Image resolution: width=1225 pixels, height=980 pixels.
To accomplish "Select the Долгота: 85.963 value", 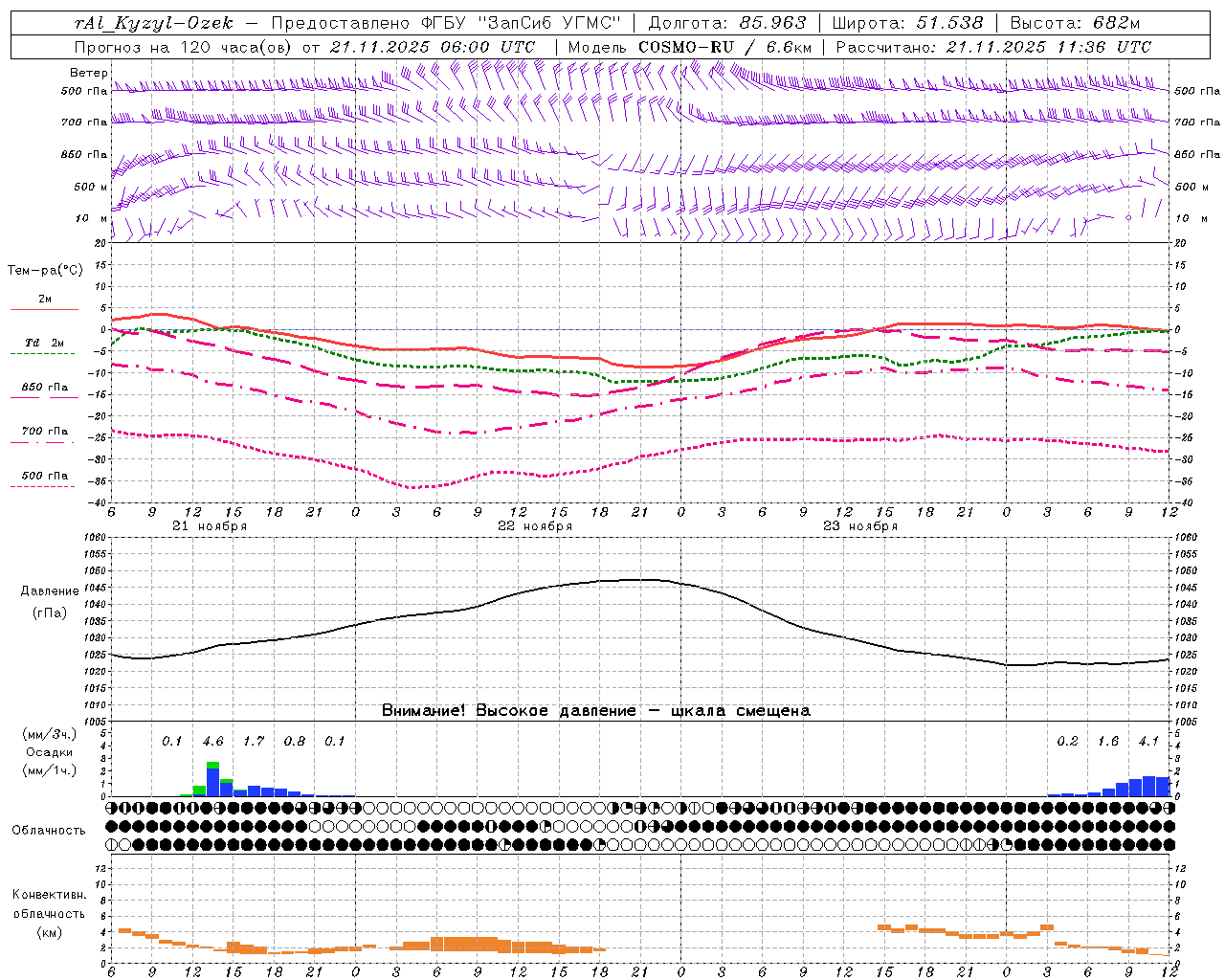I will pos(727,23).
